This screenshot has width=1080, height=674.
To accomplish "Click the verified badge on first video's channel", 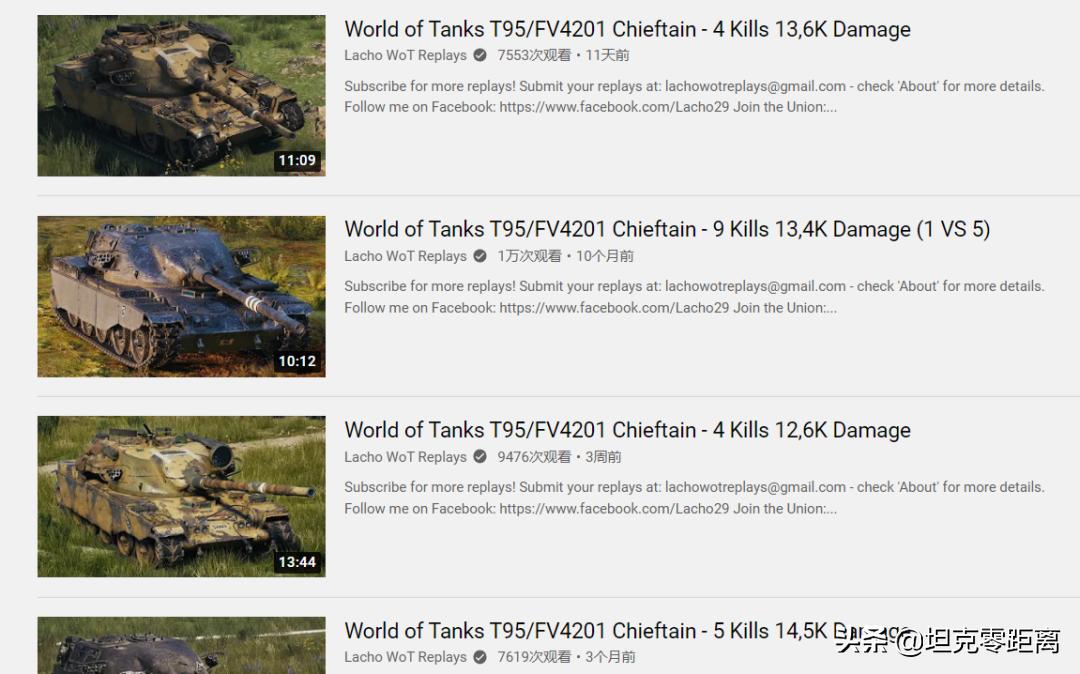I will [x=480, y=55].
